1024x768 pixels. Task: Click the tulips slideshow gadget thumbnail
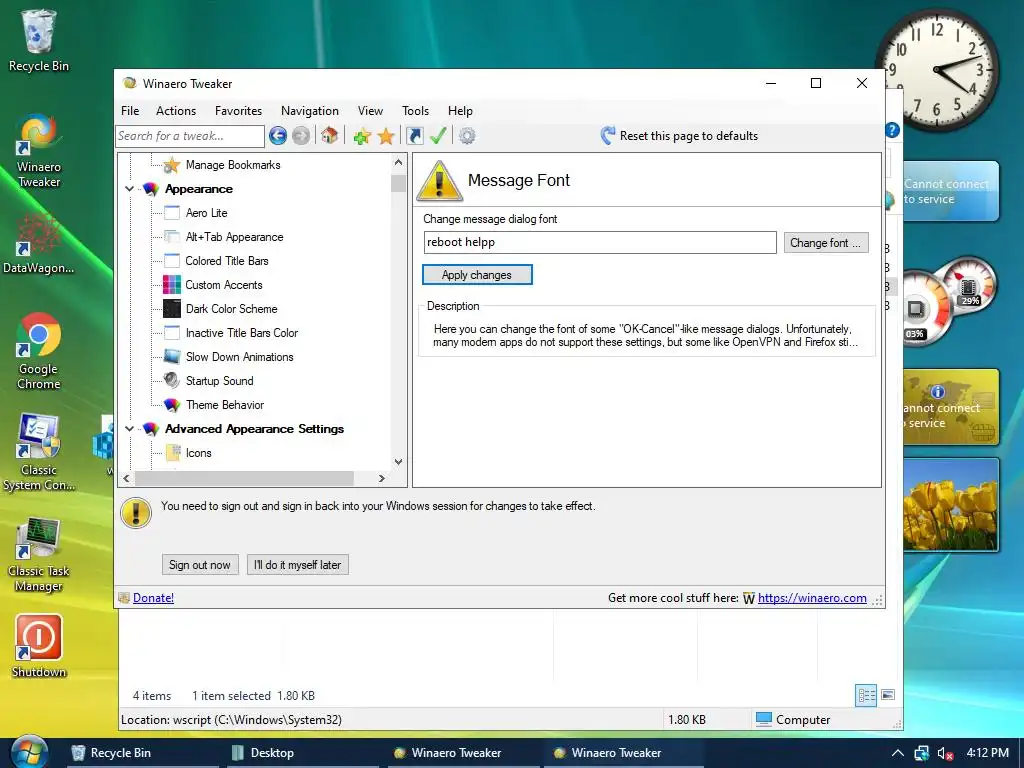pyautogui.click(x=951, y=505)
